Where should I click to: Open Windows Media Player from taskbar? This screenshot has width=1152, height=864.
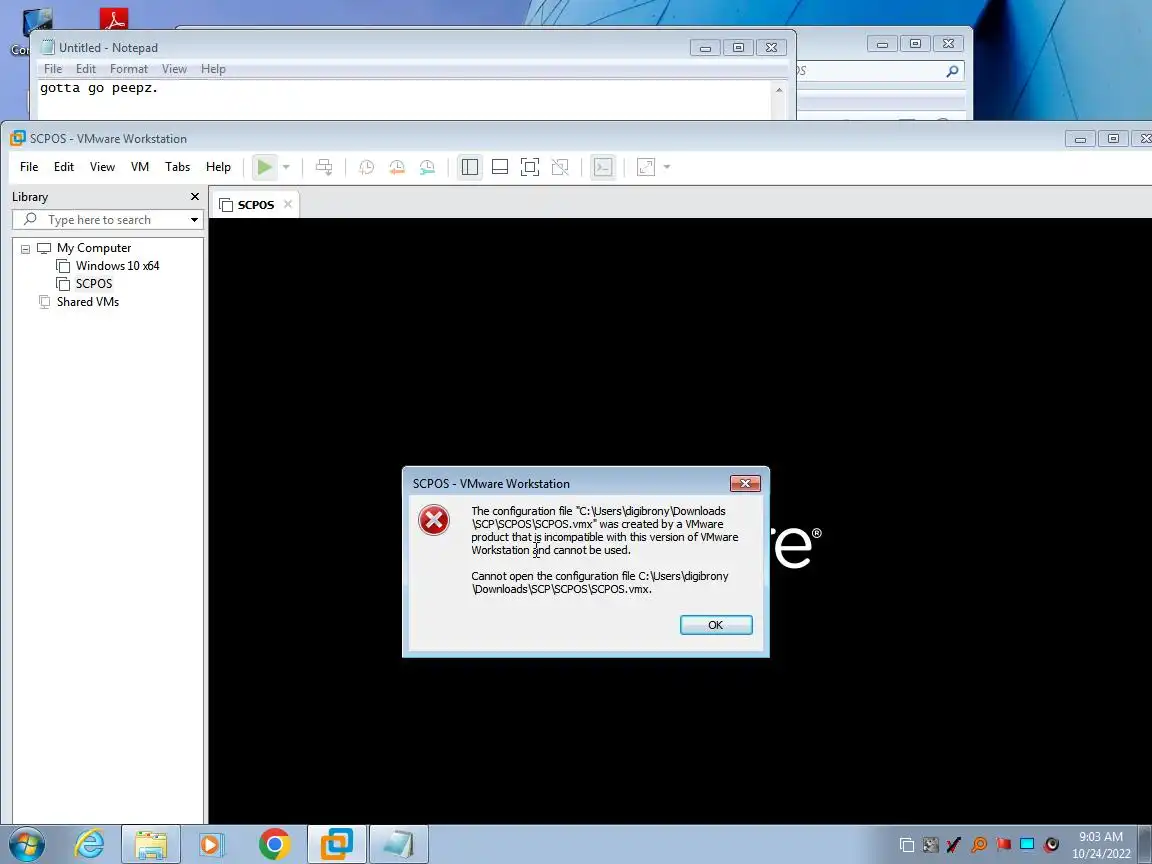[212, 845]
